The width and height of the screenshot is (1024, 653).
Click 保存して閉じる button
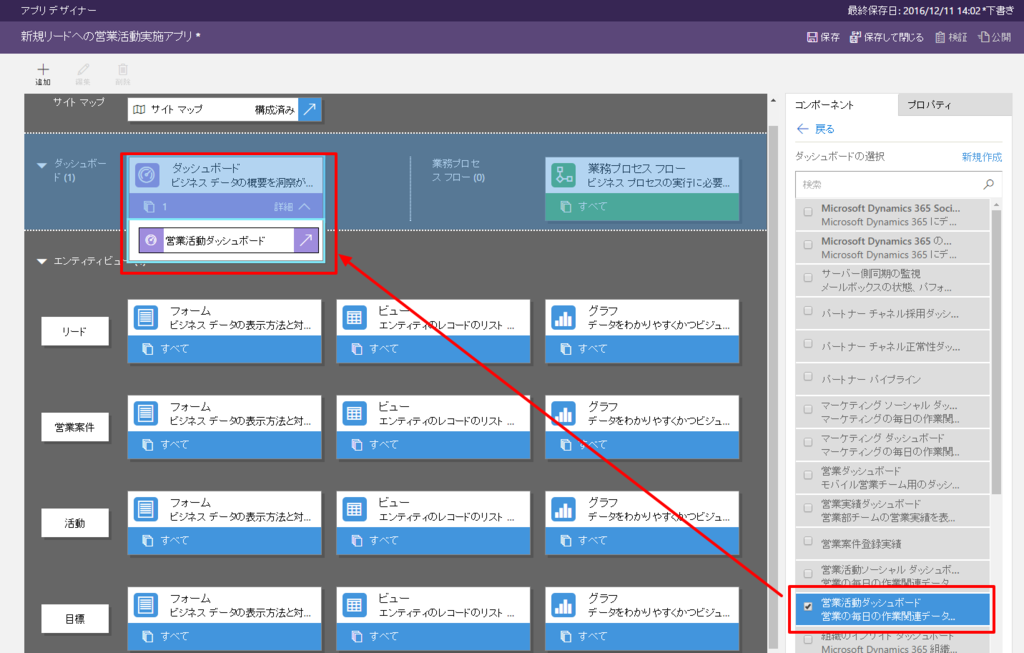(886, 37)
